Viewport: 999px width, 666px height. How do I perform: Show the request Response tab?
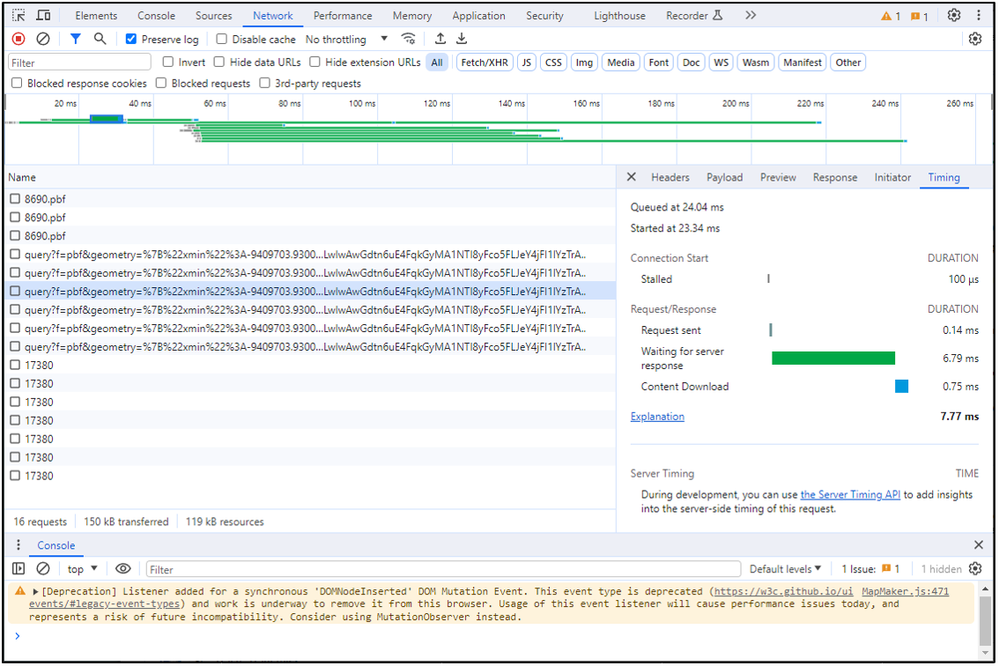point(835,177)
